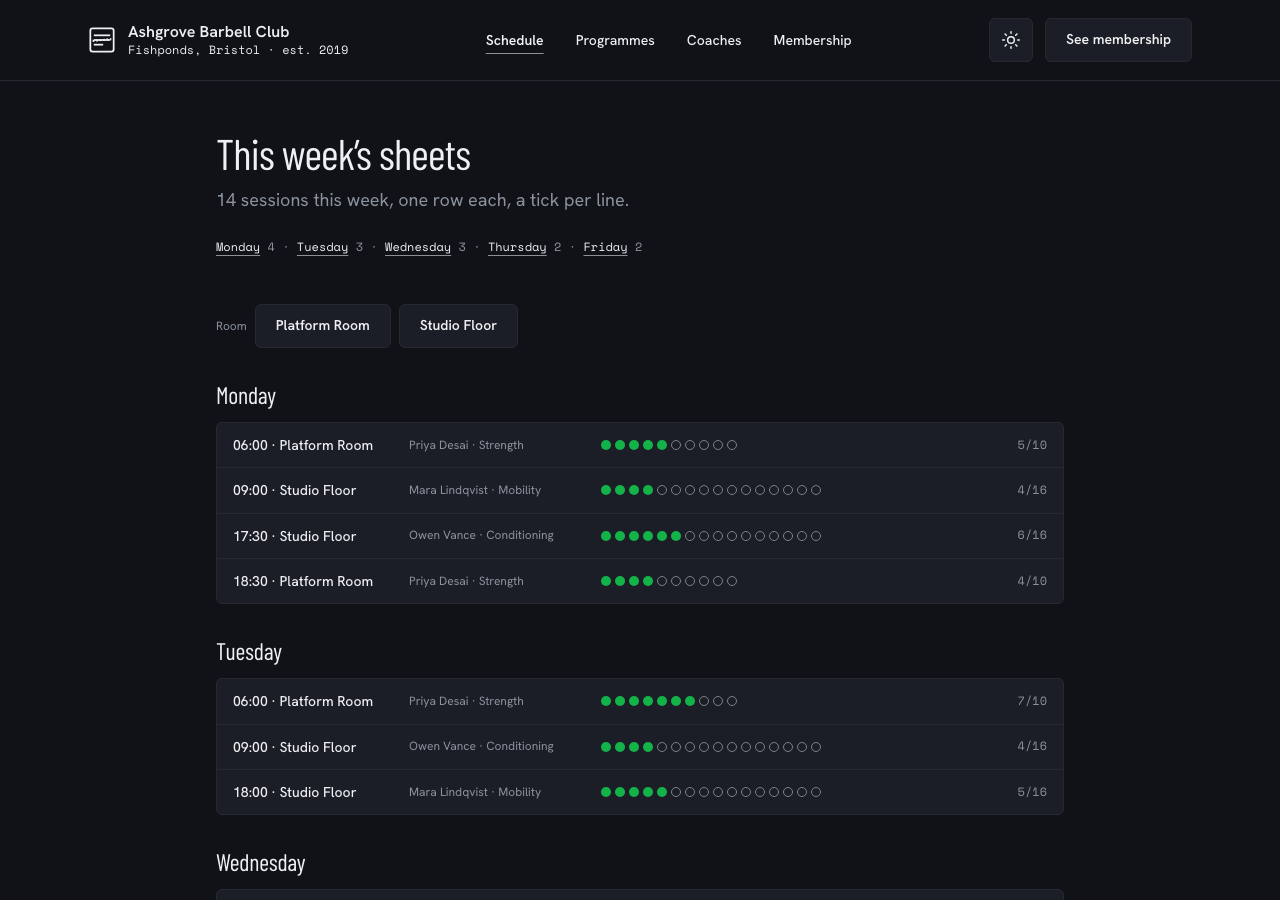Jump to the Wednesday anchor link
Screen dimensions: 1280x900
[x=418, y=247]
